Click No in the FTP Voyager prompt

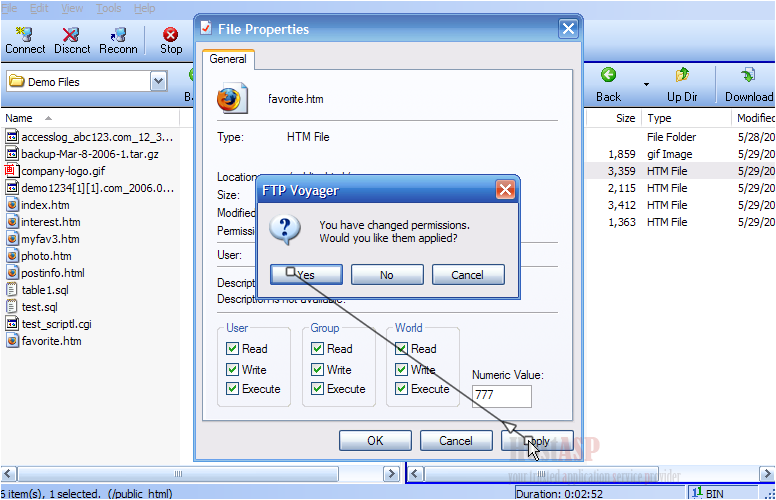click(x=387, y=275)
